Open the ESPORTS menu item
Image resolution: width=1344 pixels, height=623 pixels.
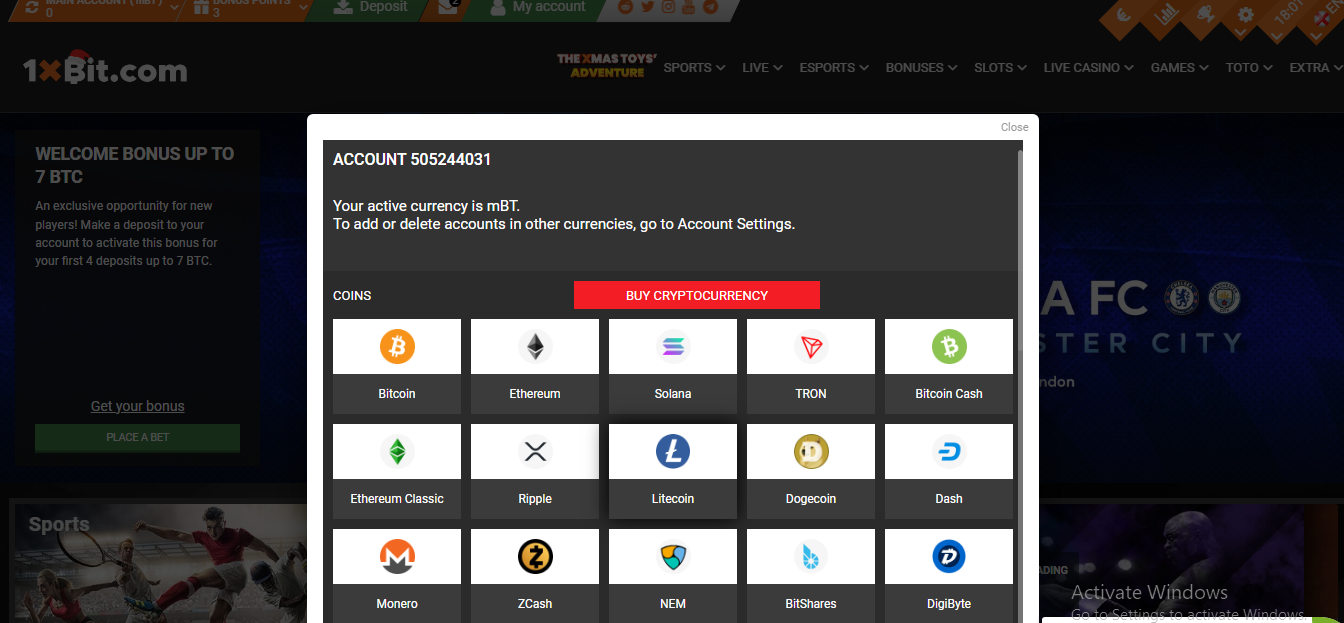(x=832, y=67)
